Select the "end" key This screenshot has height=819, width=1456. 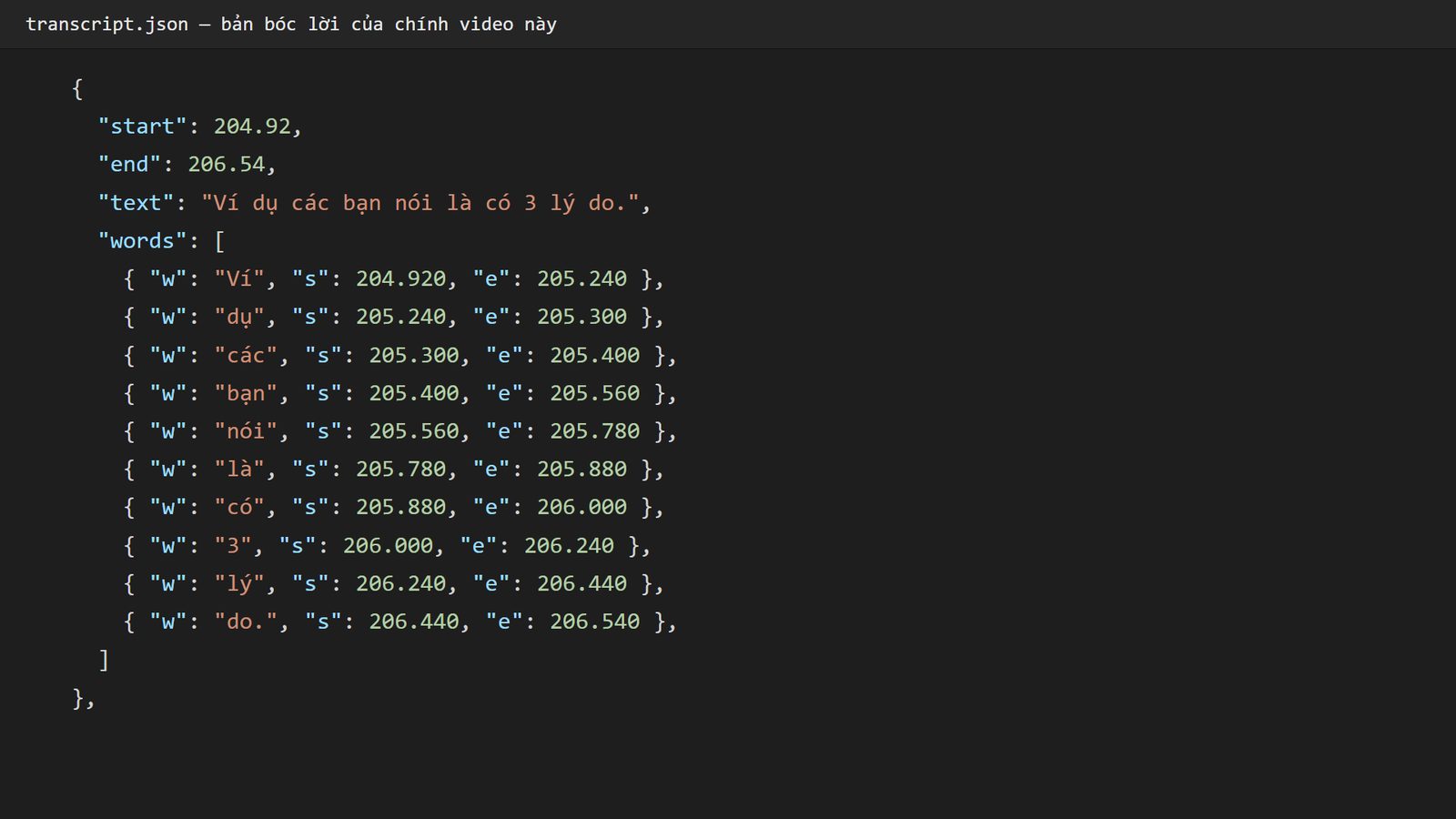coord(129,165)
